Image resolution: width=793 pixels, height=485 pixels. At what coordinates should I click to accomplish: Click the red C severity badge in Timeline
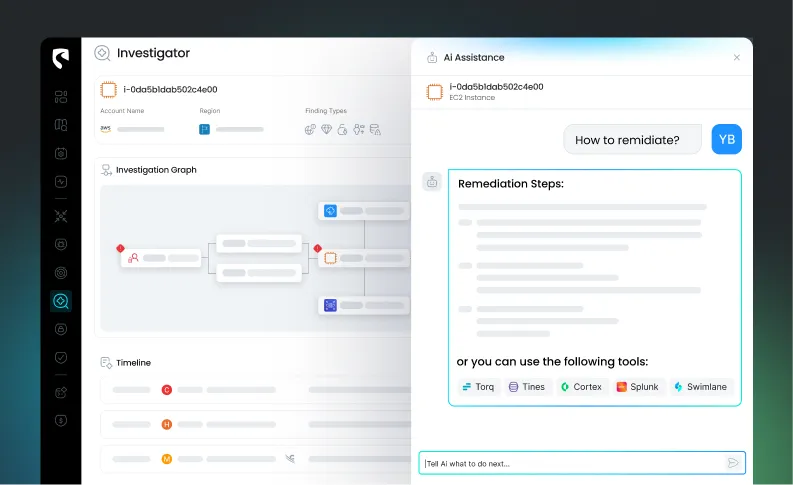pos(166,390)
